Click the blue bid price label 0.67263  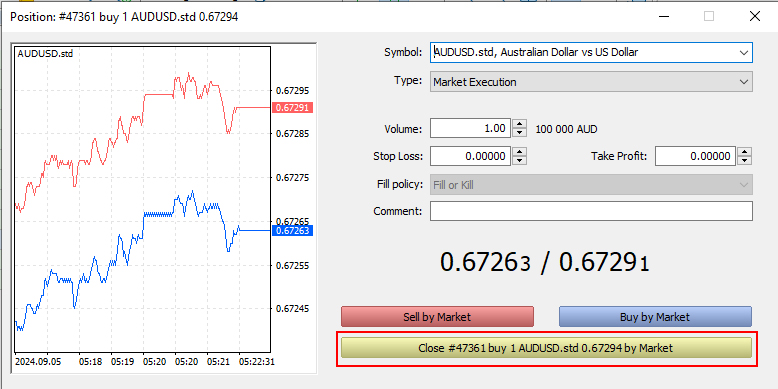[293, 230]
